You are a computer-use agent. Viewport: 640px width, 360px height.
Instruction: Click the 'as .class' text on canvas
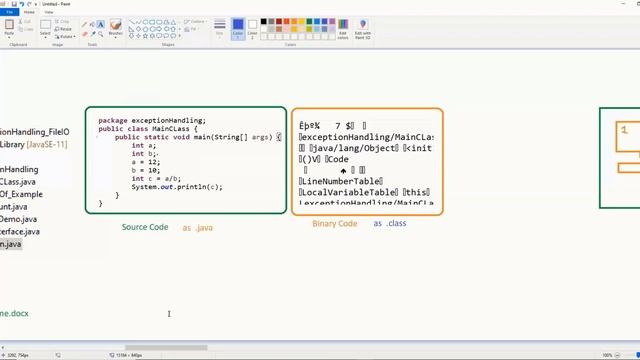pos(390,223)
